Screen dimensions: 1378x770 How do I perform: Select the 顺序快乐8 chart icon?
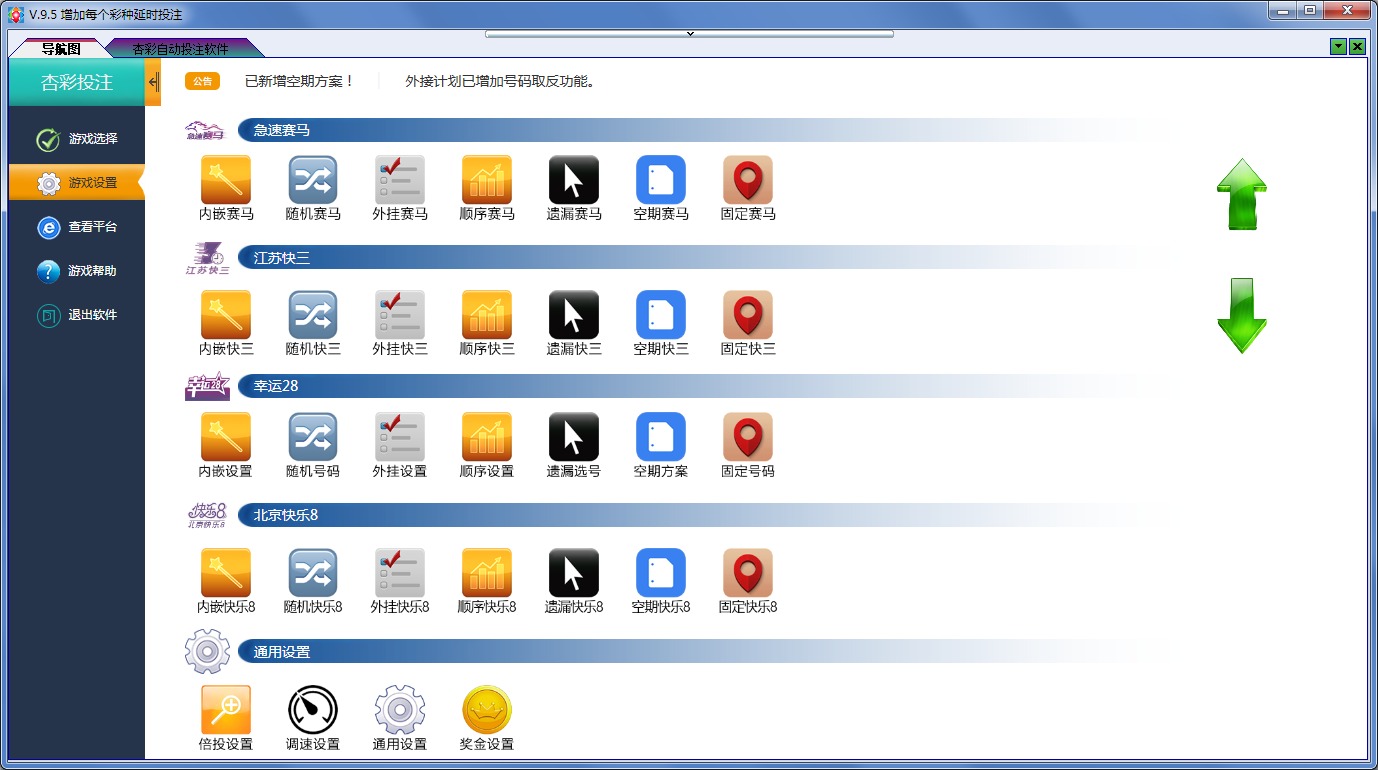click(487, 573)
